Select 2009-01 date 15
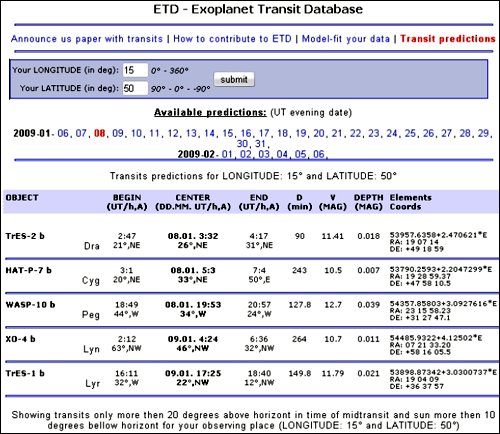Image resolution: width=500 pixels, height=434 pixels. pos(228,133)
